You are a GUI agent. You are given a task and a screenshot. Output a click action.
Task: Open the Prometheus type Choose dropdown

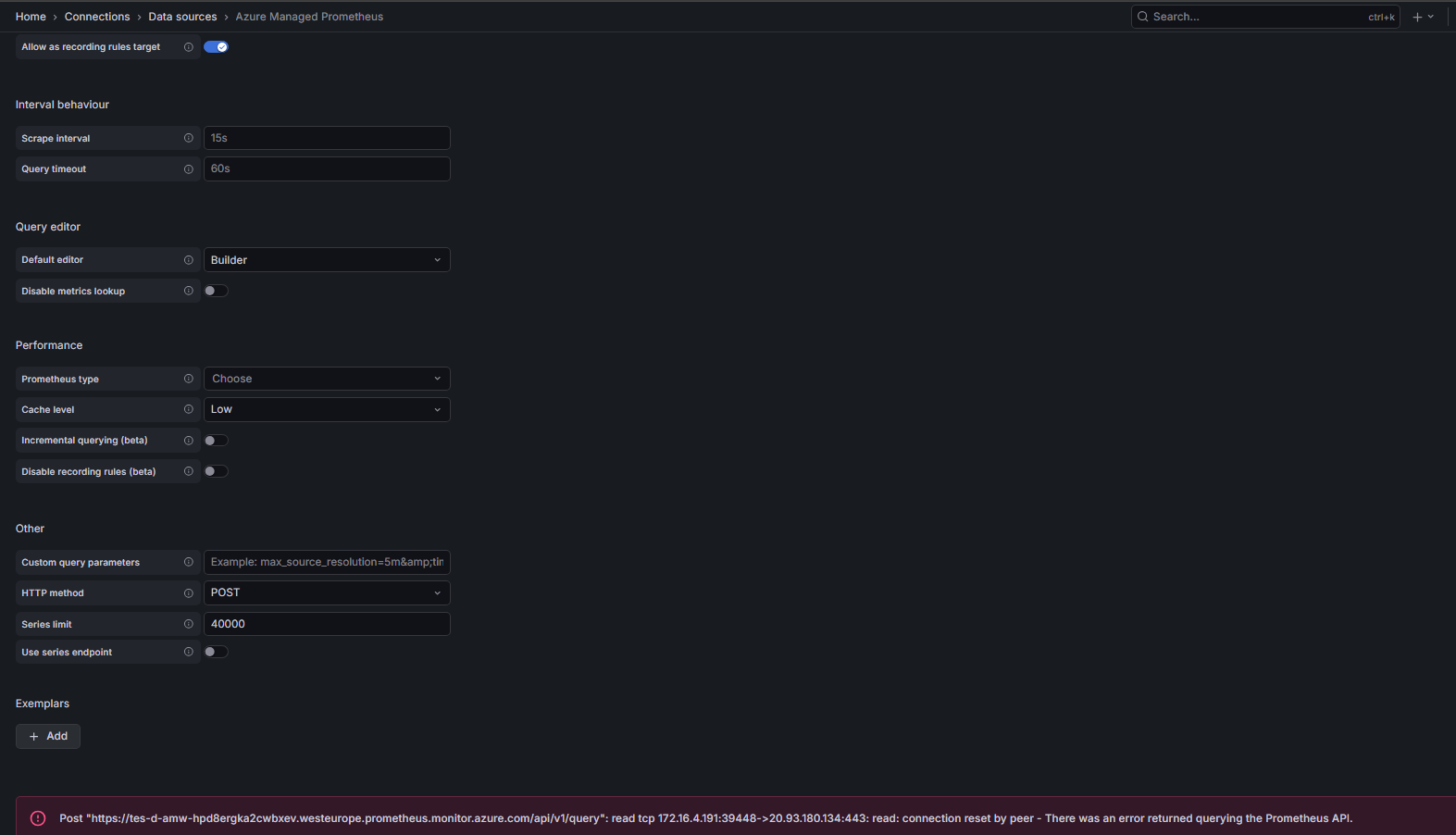pyautogui.click(x=327, y=379)
